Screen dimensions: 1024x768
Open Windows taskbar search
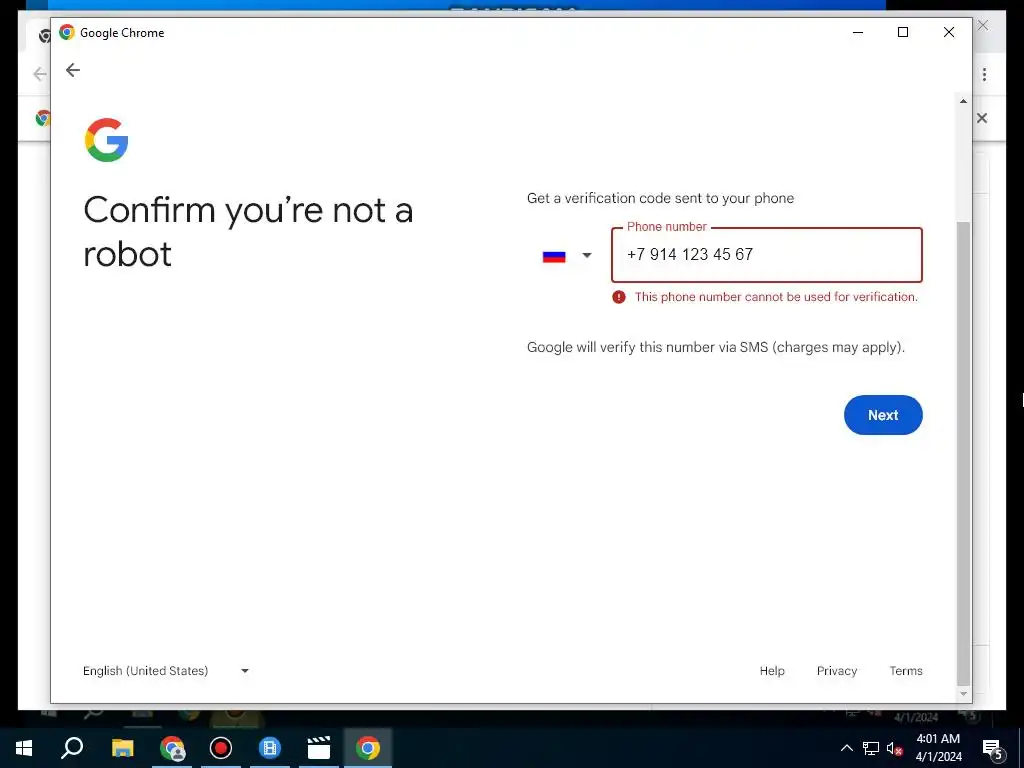72,748
